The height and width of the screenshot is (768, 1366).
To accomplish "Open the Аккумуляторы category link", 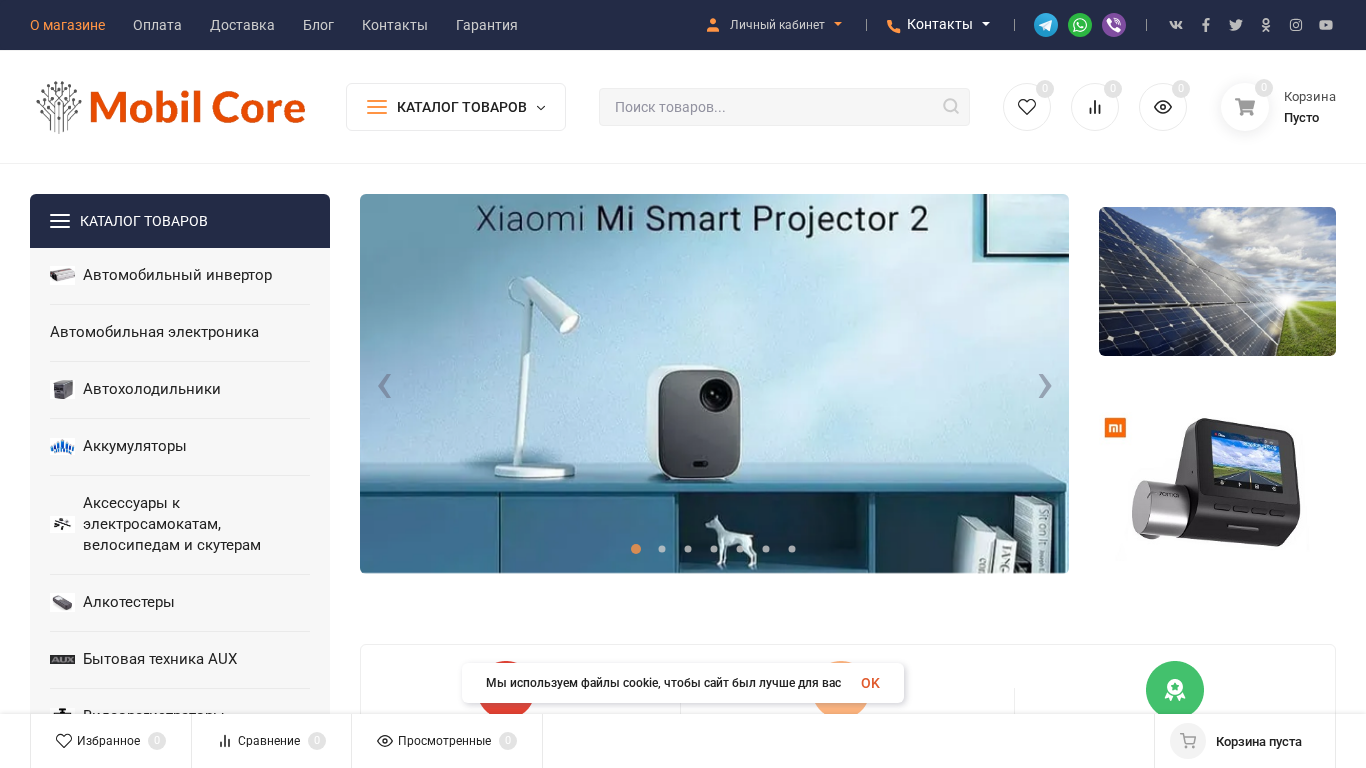I will tap(135, 446).
